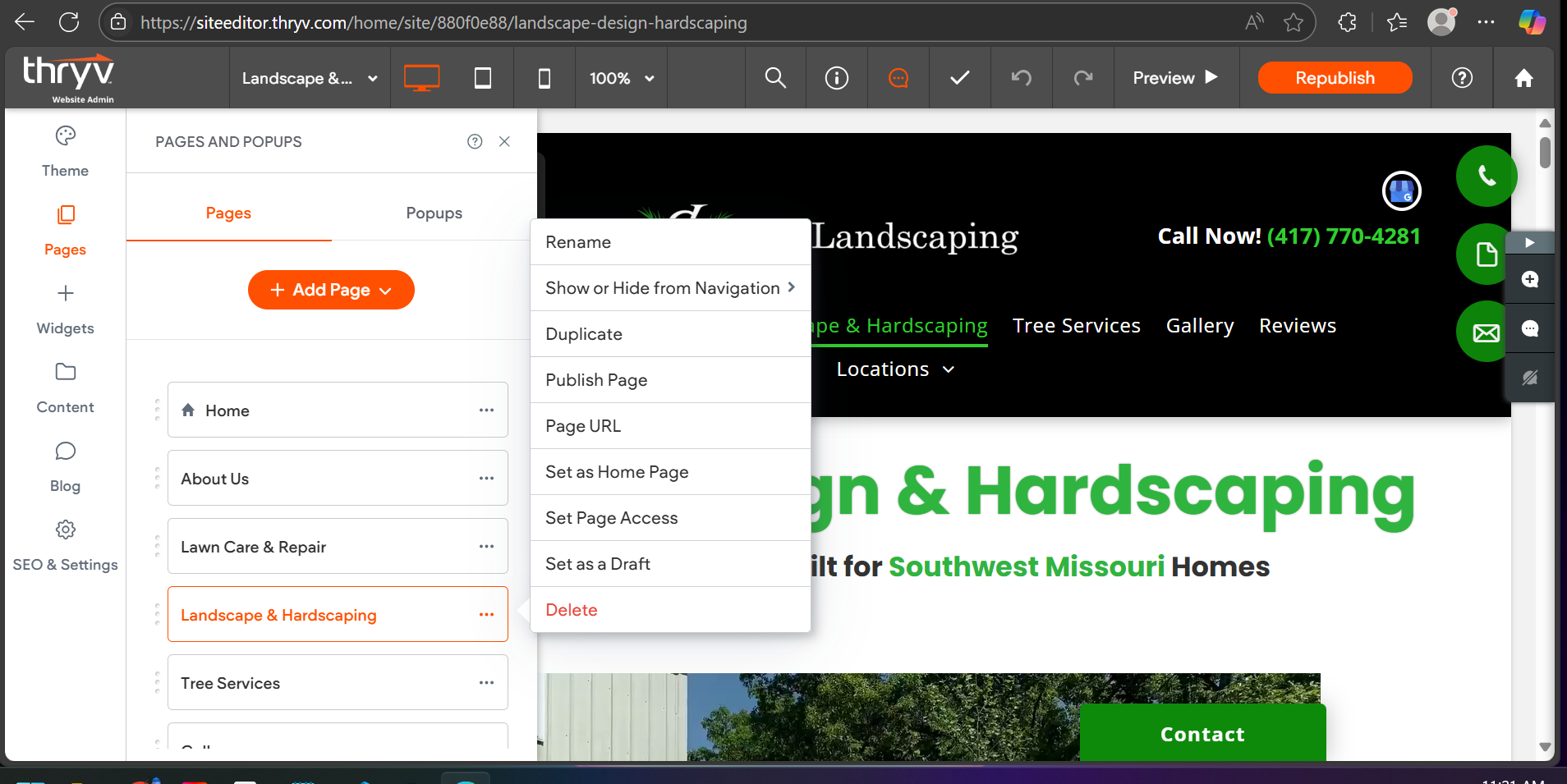The width and height of the screenshot is (1567, 784).
Task: Open the comments icon in toolbar
Action: click(x=898, y=78)
